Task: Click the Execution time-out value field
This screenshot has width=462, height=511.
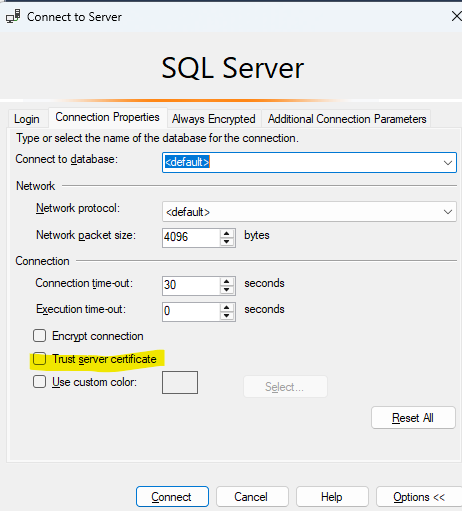Action: (191, 312)
